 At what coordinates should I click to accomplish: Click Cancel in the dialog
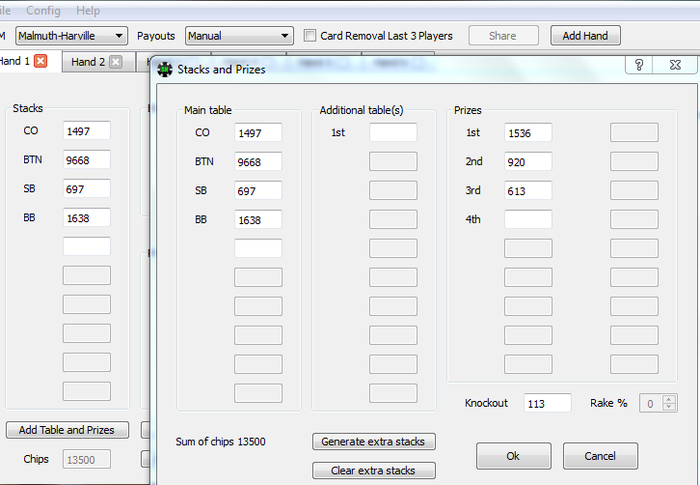600,456
